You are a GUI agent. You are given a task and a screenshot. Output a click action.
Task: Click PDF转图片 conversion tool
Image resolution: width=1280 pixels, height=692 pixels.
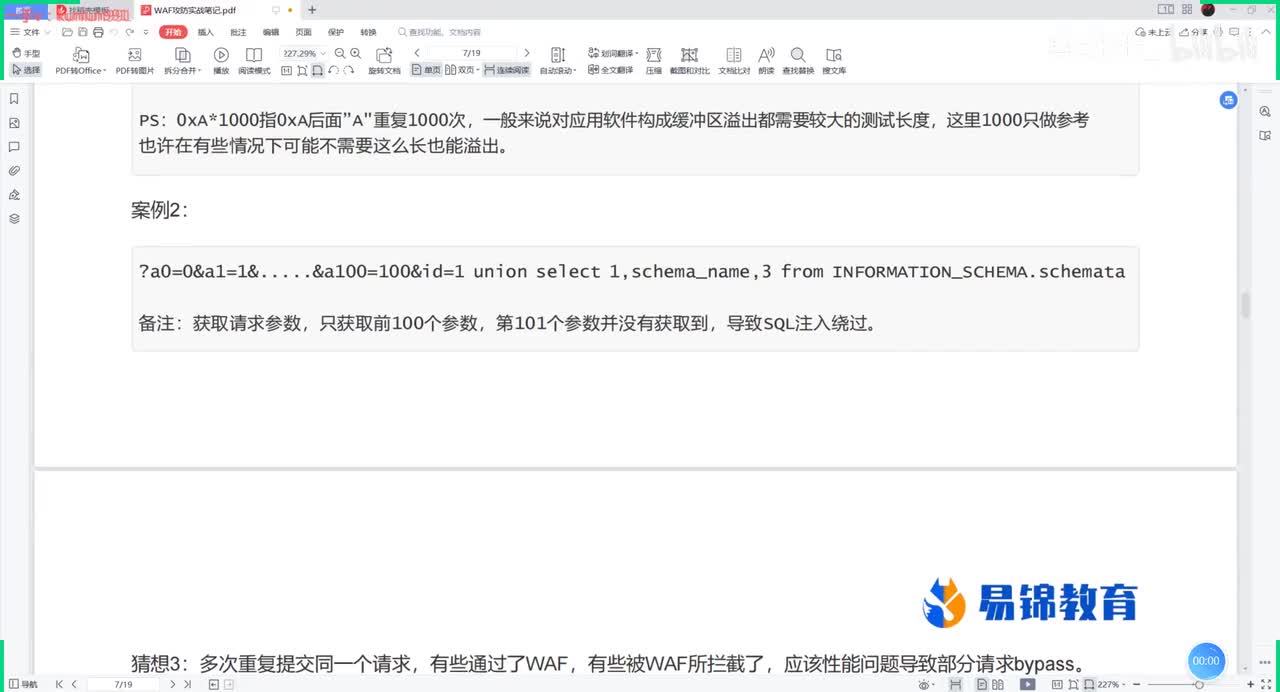(135, 61)
